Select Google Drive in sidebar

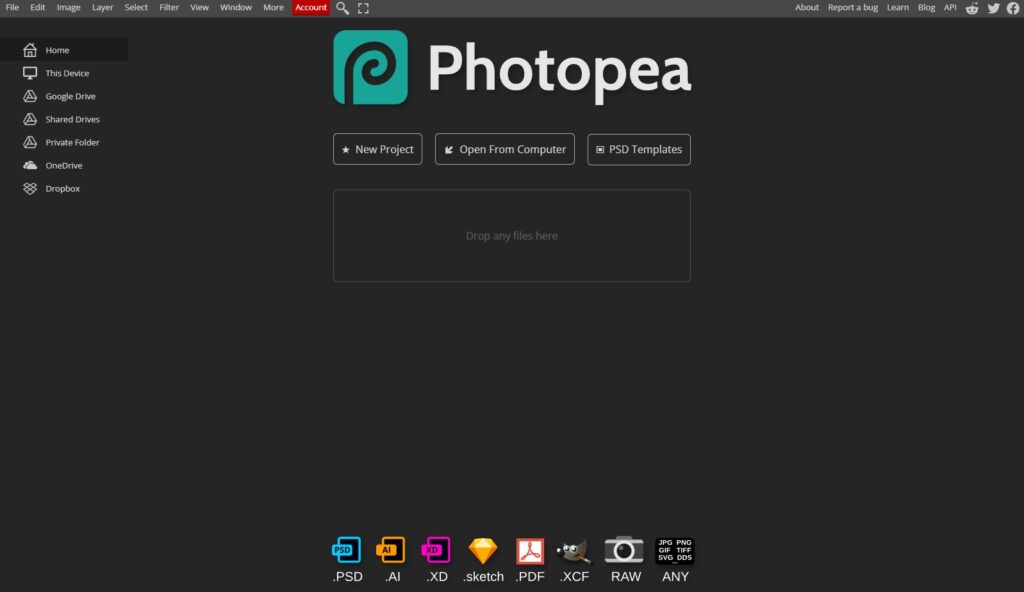pos(70,97)
